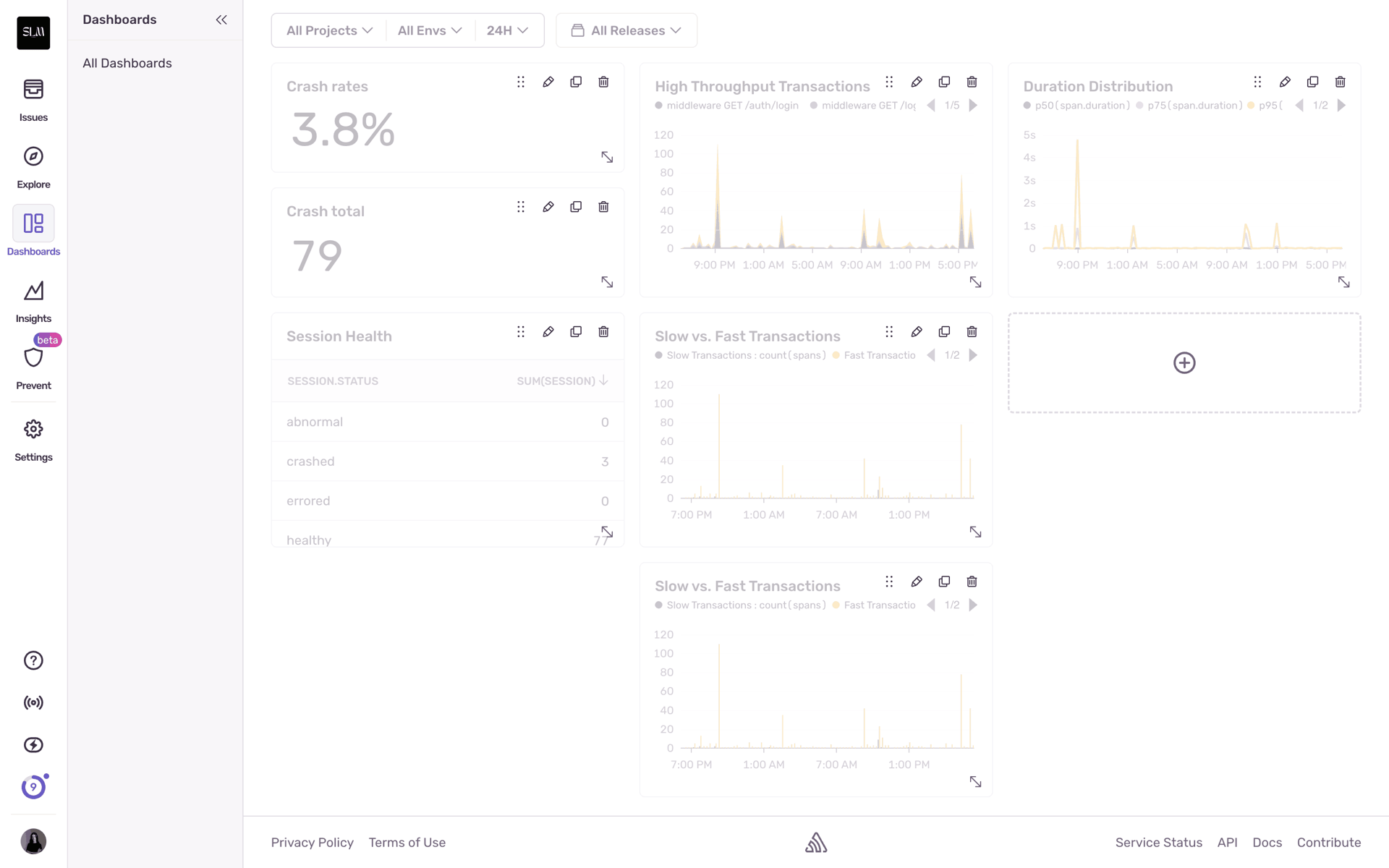Click the SESSION.STATUS column header
Screen dimensions: 1389x868
[x=333, y=381]
